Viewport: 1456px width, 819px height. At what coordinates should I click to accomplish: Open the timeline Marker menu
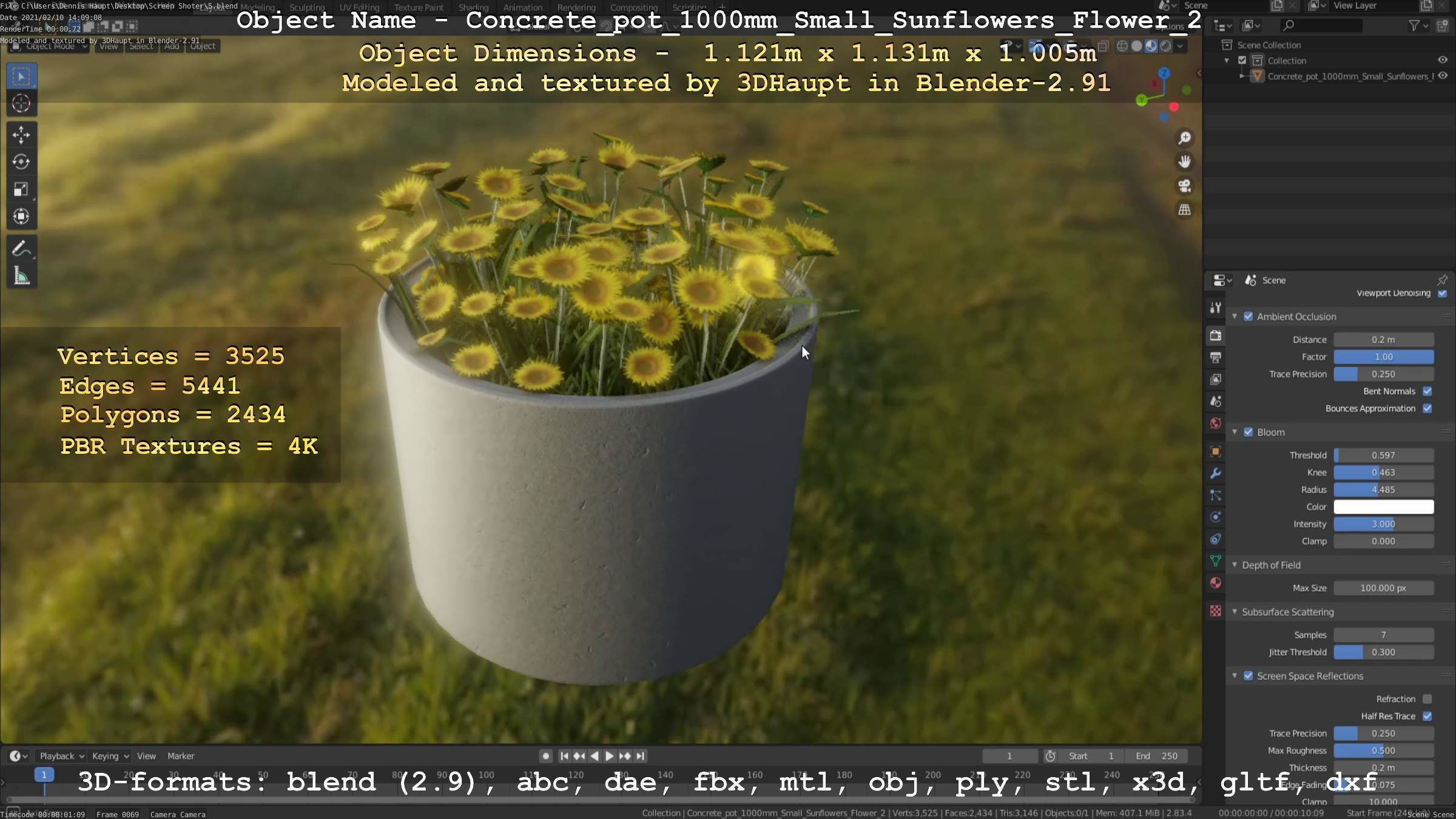tap(181, 756)
